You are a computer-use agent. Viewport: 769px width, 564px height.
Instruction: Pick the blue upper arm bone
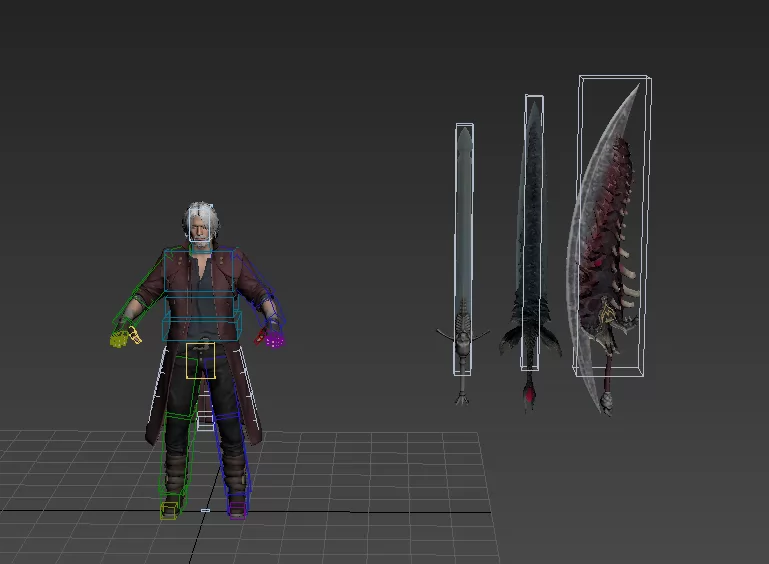tap(251, 282)
